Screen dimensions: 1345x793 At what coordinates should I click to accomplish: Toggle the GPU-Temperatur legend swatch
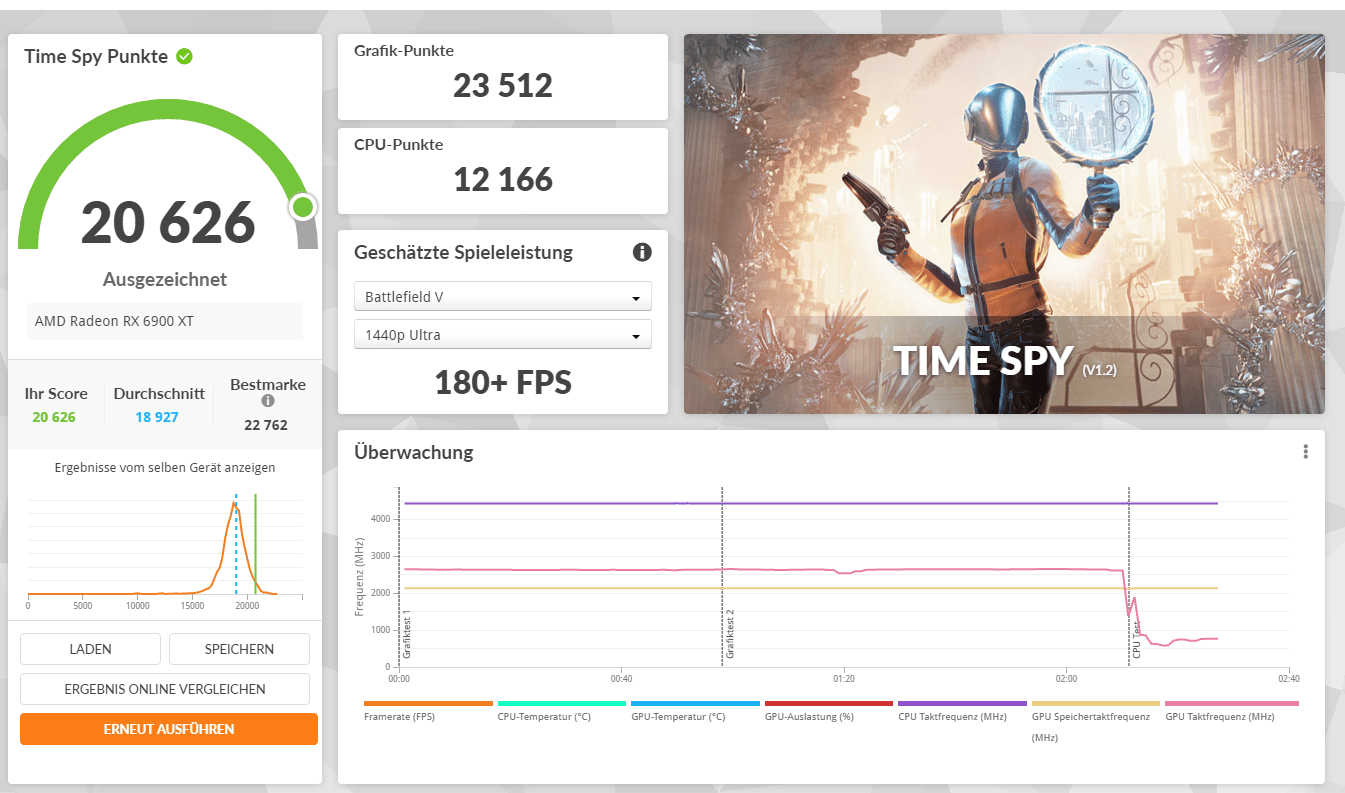695,704
